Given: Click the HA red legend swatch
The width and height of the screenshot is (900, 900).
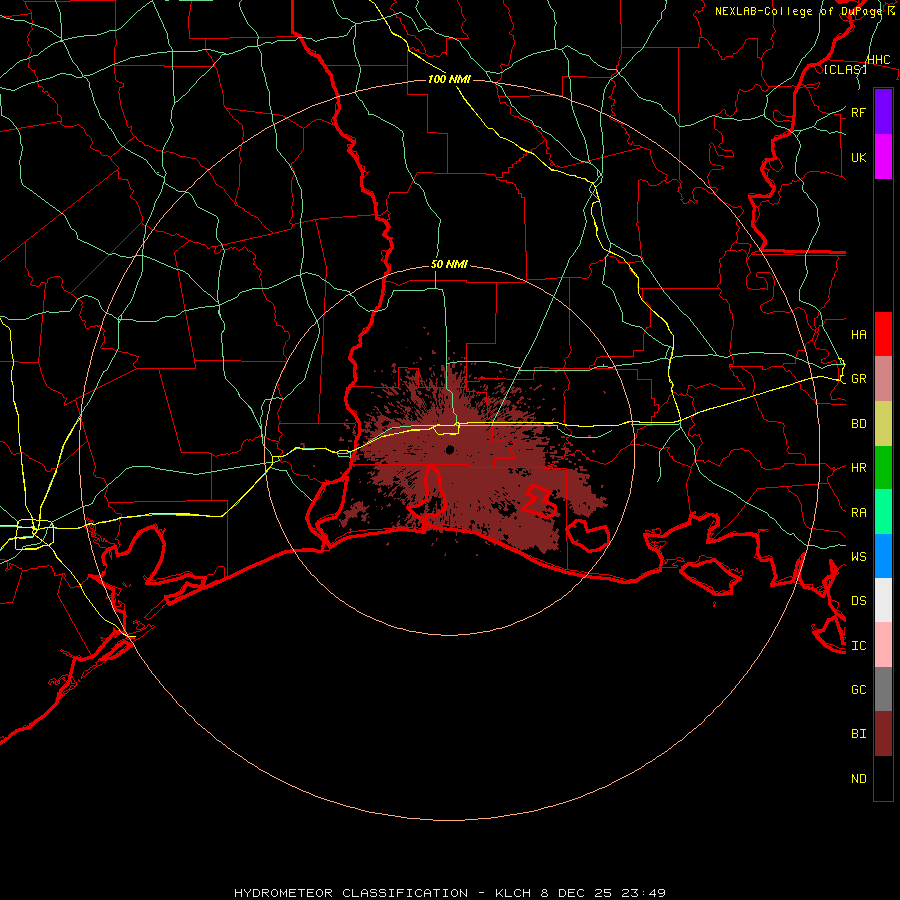Looking at the screenshot, I should [x=883, y=334].
